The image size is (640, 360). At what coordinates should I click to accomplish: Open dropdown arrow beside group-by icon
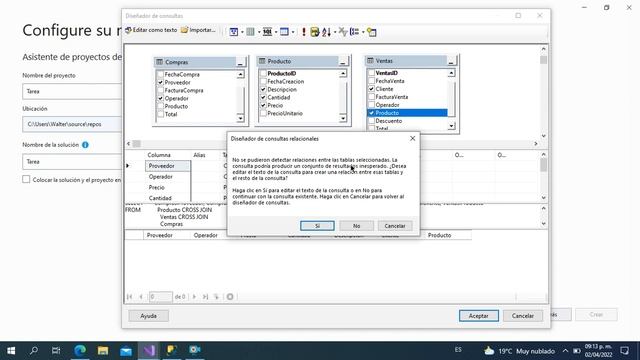(363, 32)
